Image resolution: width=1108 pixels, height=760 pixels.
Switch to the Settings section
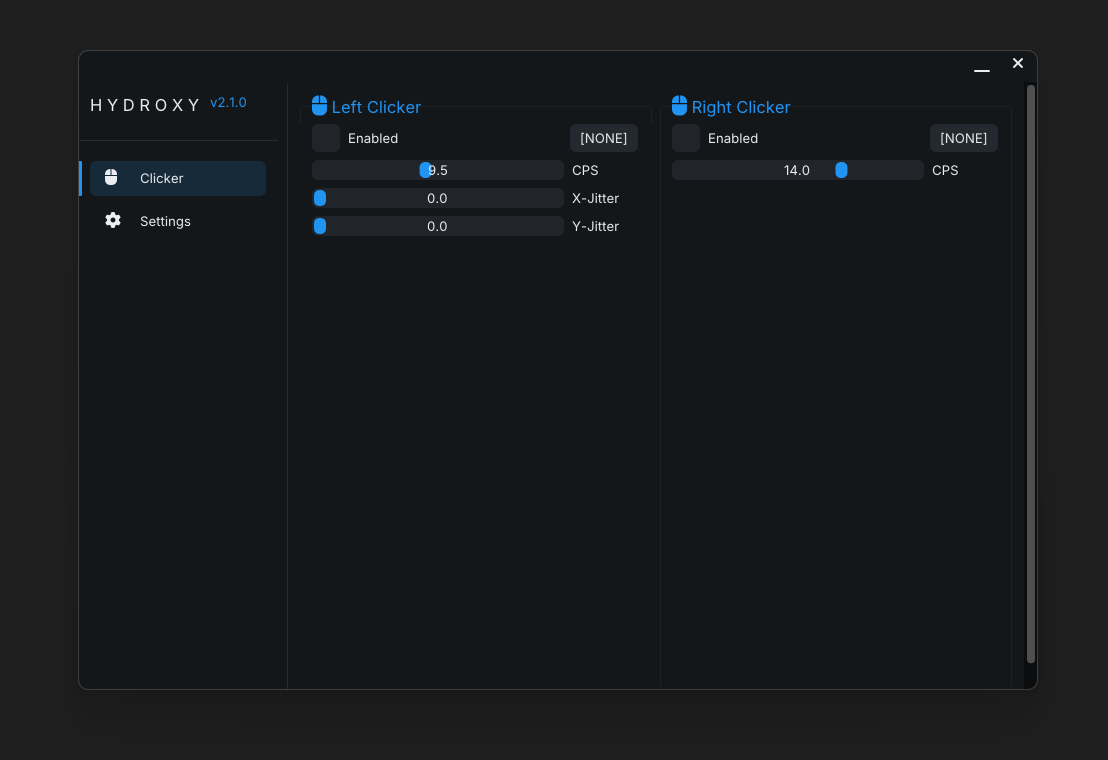pyautogui.click(x=165, y=221)
